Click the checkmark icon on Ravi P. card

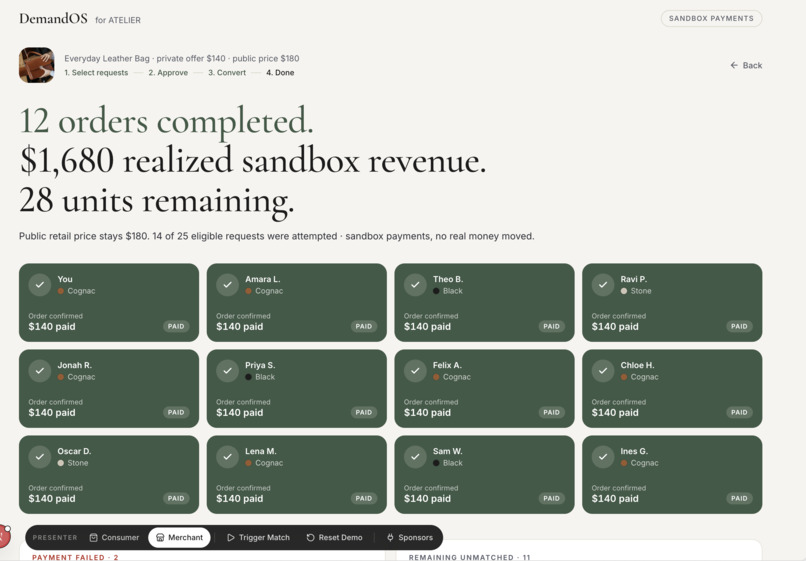pos(603,284)
